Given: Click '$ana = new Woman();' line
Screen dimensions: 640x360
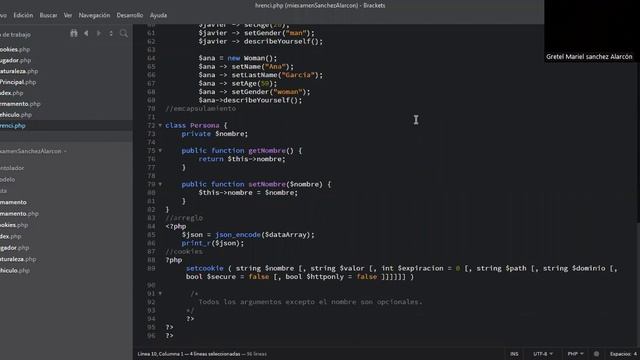Looking at the screenshot, I should [238, 58].
